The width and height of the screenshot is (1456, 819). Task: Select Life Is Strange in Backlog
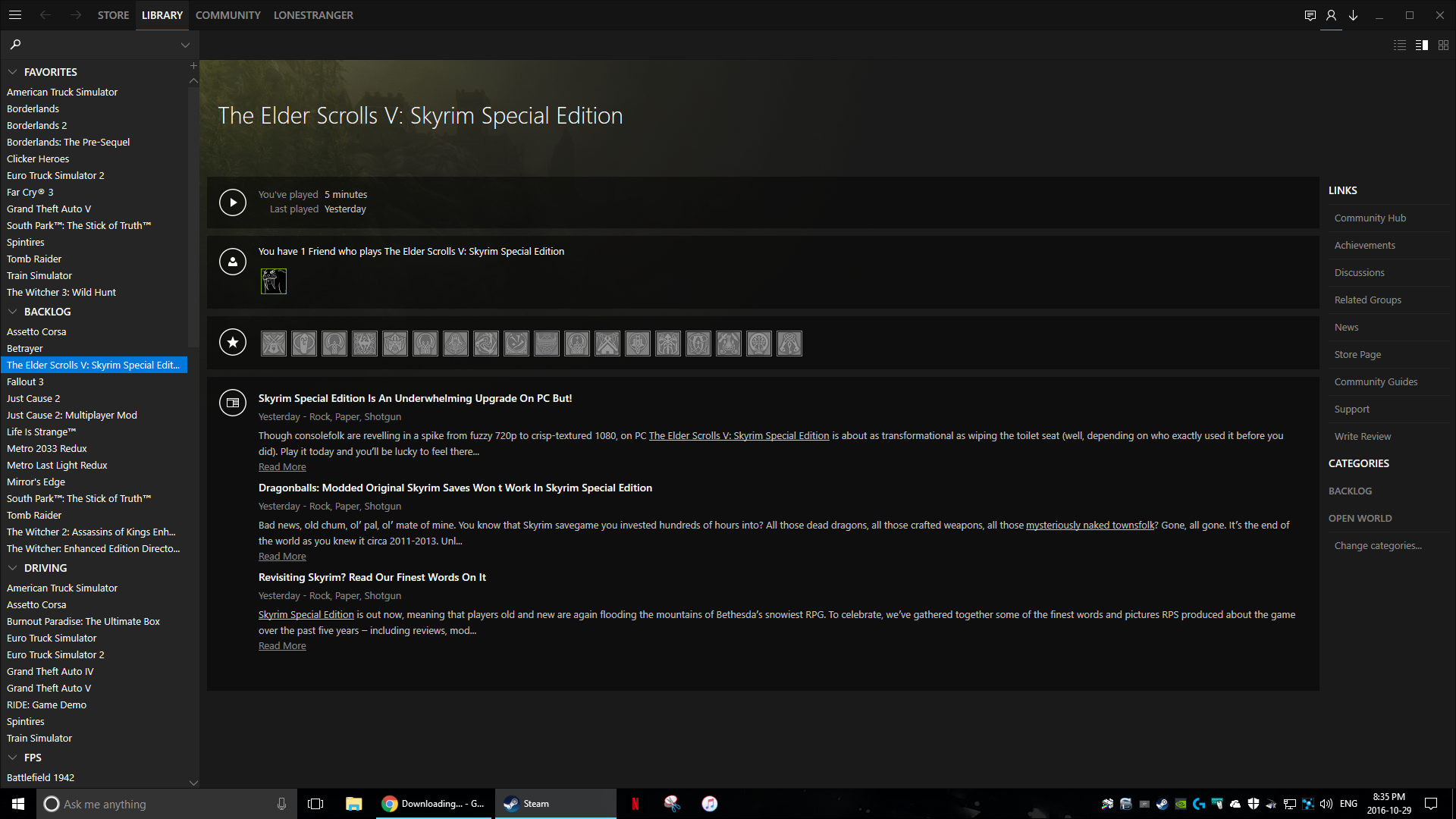[94, 431]
